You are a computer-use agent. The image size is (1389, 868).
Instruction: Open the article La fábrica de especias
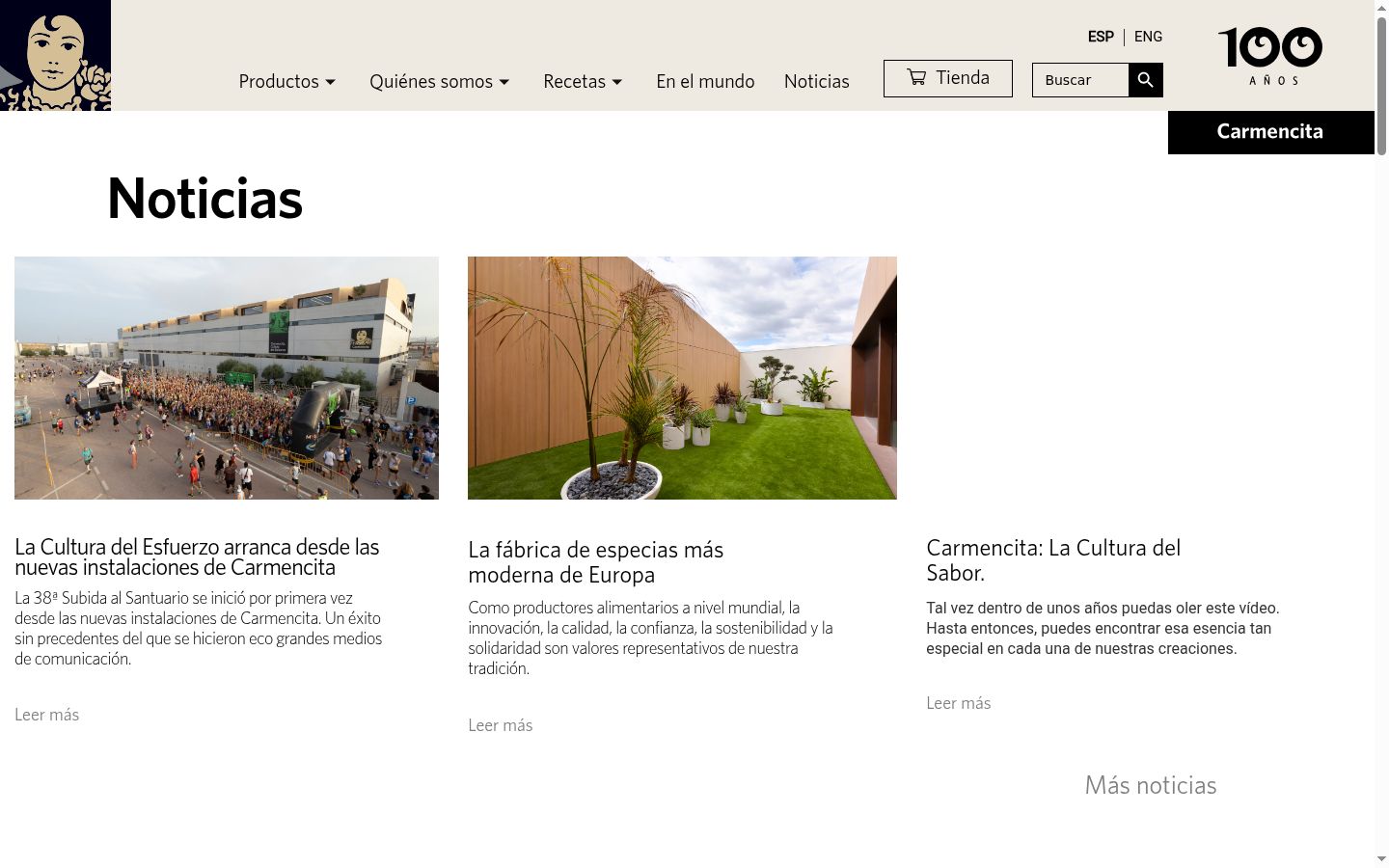pyautogui.click(x=596, y=562)
